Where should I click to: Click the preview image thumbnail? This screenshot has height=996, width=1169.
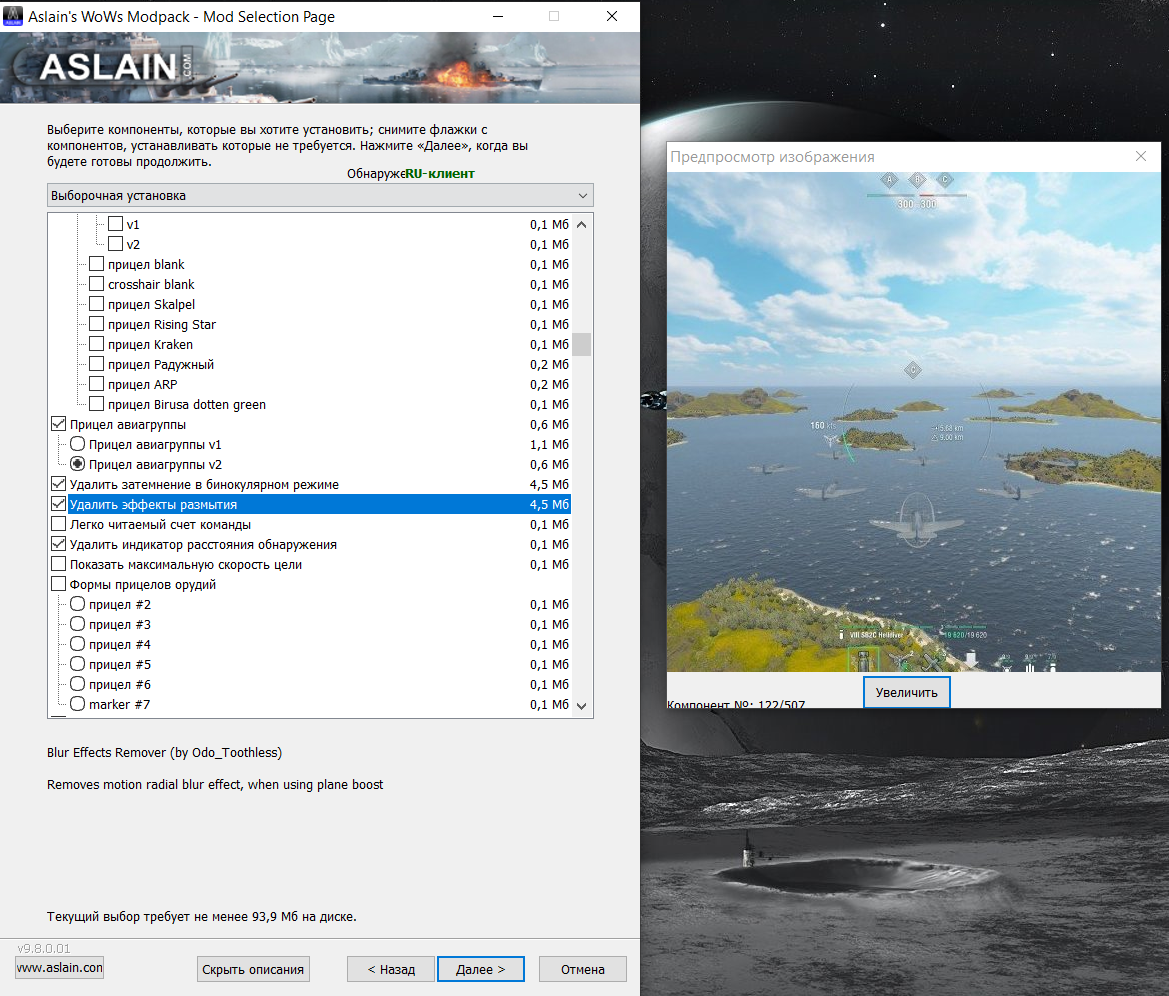point(914,422)
